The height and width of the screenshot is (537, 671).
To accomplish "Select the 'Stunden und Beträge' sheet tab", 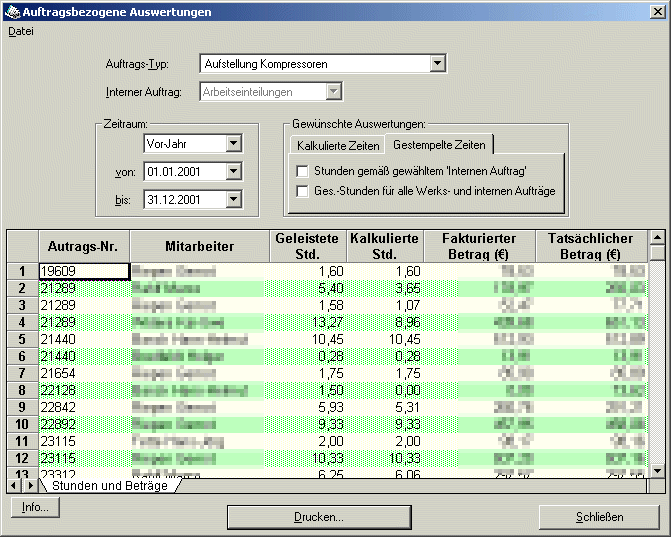I will (x=109, y=486).
